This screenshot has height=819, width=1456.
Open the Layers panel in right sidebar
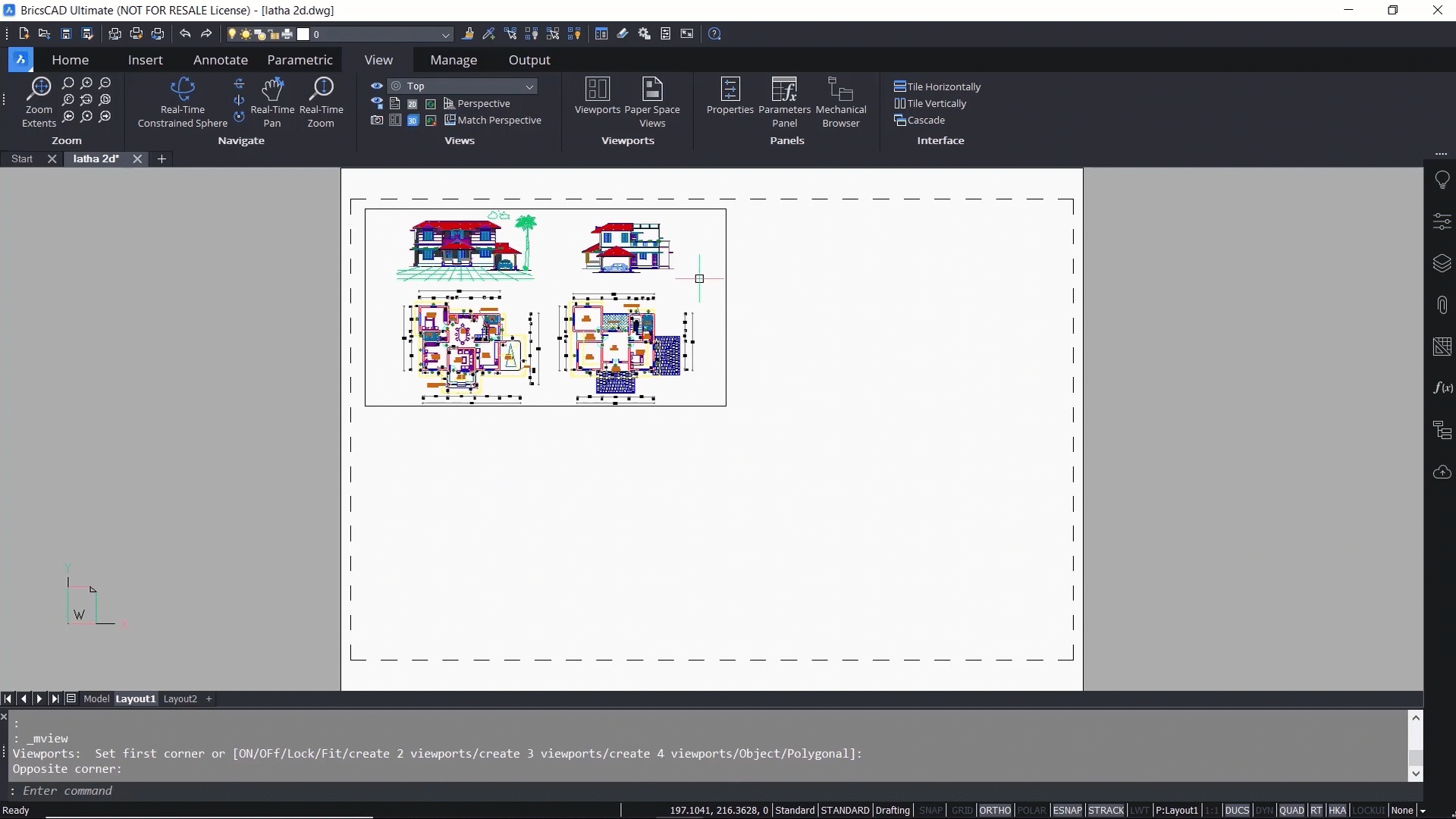click(1442, 263)
